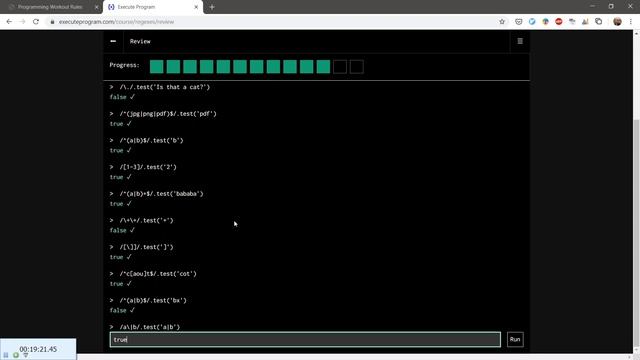Click the colorful tree extension icon
The height and width of the screenshot is (360, 640).
click(x=545, y=22)
